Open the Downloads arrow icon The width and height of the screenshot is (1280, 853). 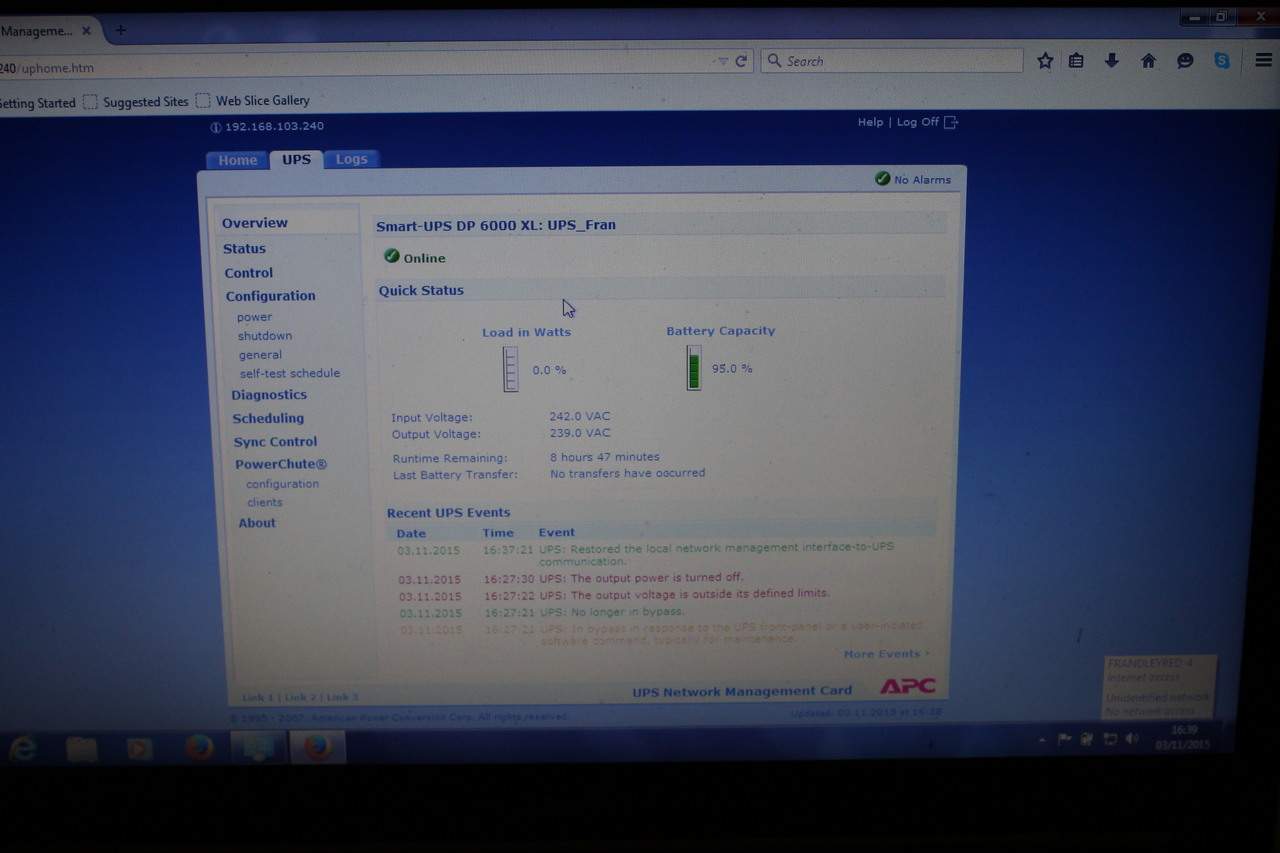pyautogui.click(x=1111, y=61)
